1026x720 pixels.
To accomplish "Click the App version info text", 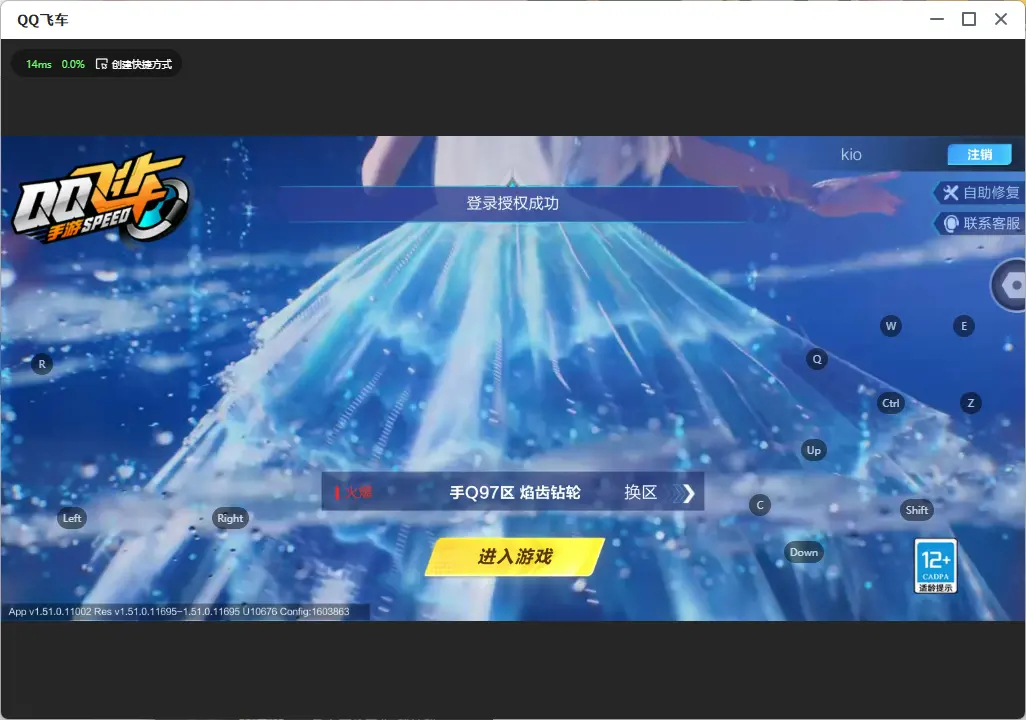I will coord(179,611).
